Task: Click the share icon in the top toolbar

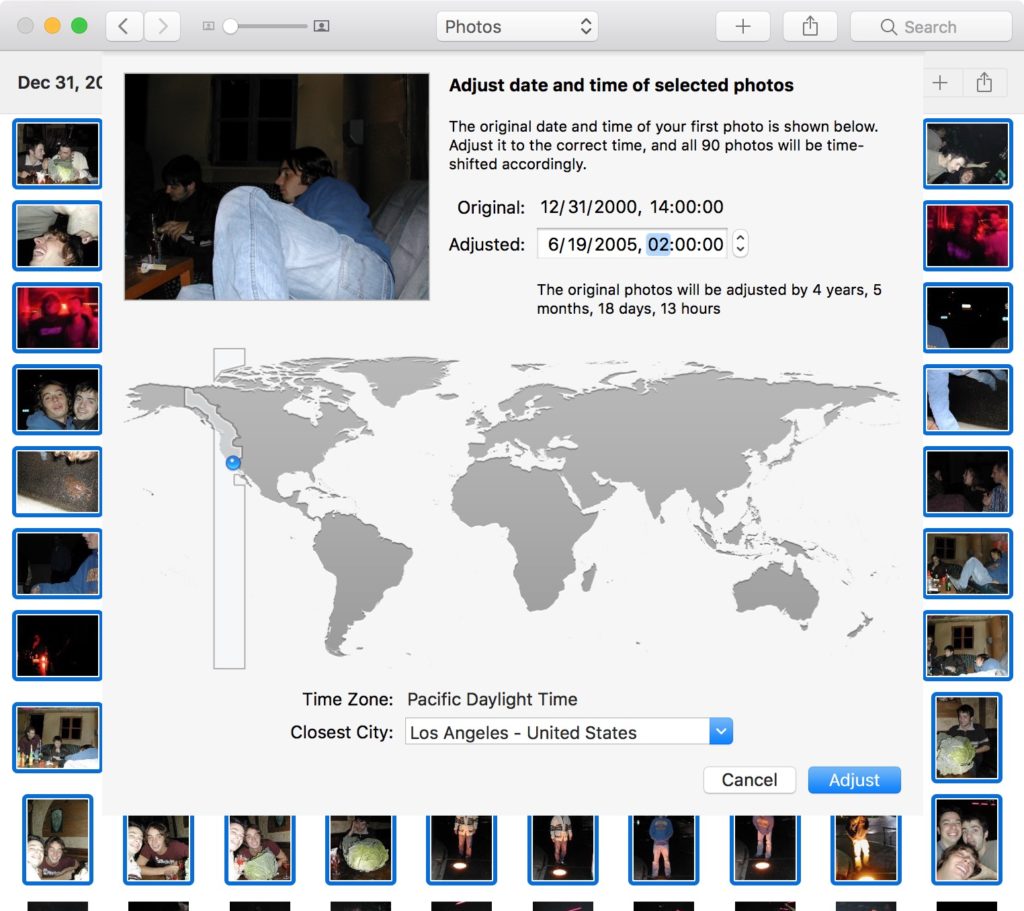Action: pos(810,27)
